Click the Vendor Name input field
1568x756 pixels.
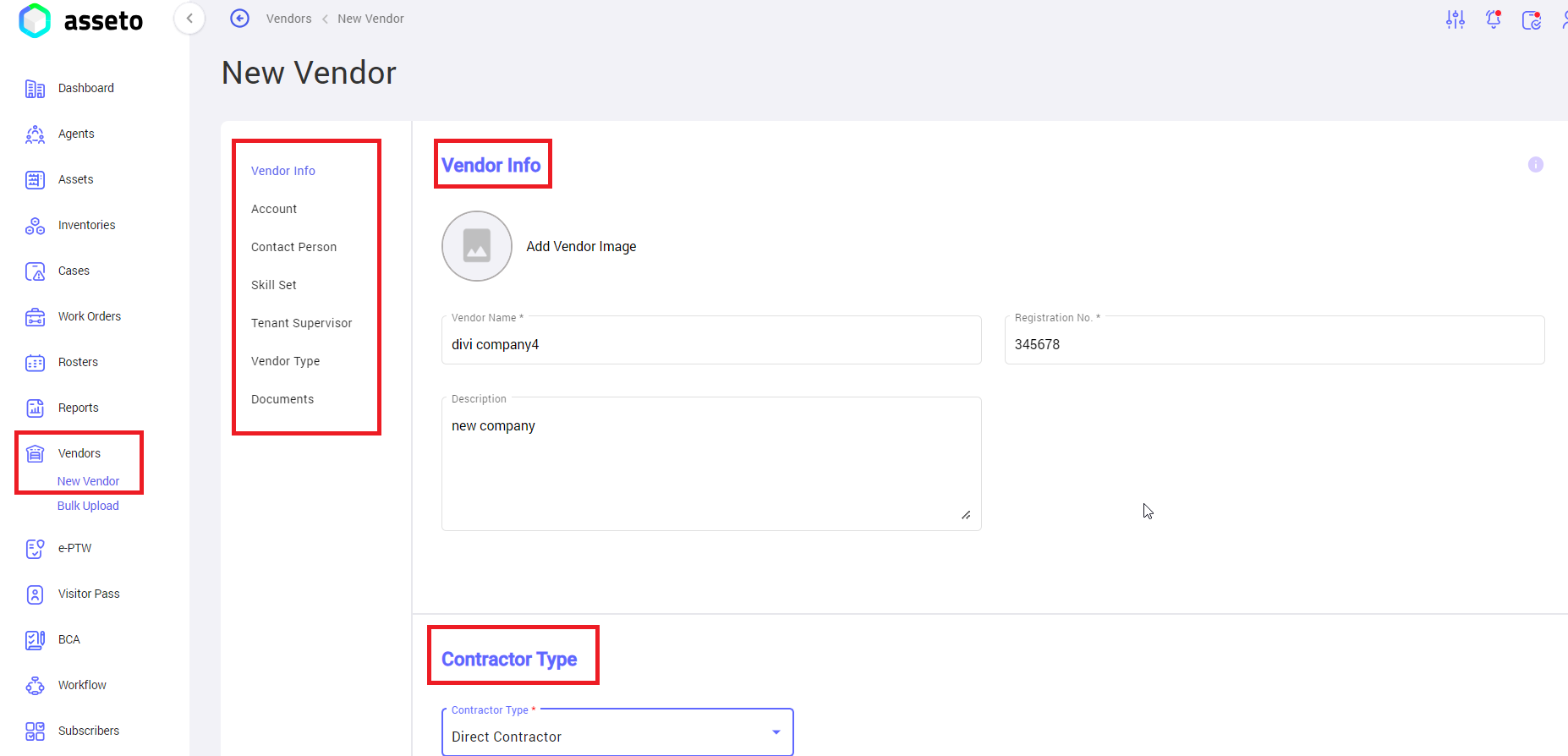click(710, 344)
